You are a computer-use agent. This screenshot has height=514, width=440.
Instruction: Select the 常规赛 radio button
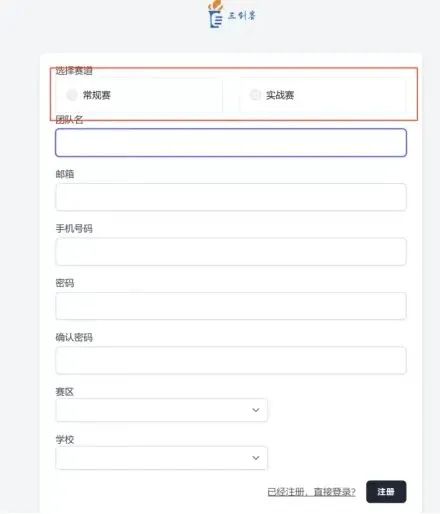pos(72,95)
